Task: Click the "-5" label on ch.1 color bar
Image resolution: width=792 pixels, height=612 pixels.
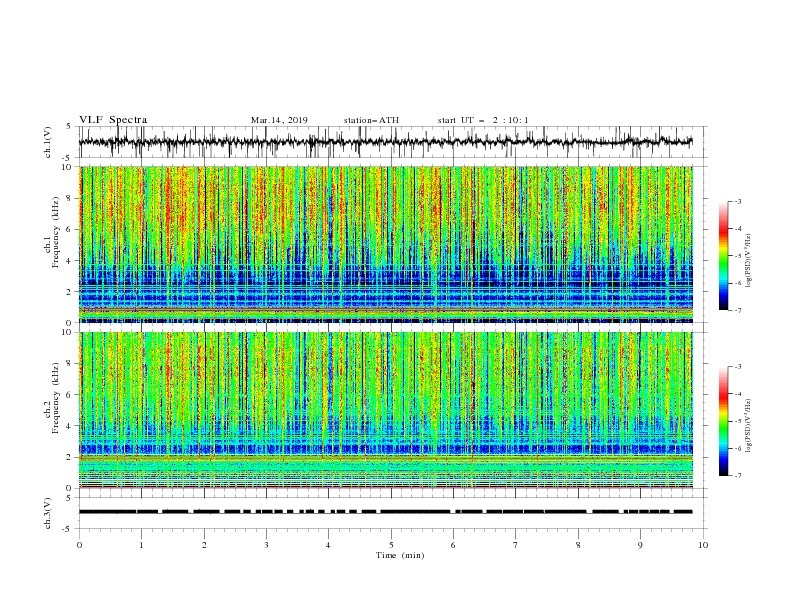Action: pyautogui.click(x=737, y=256)
